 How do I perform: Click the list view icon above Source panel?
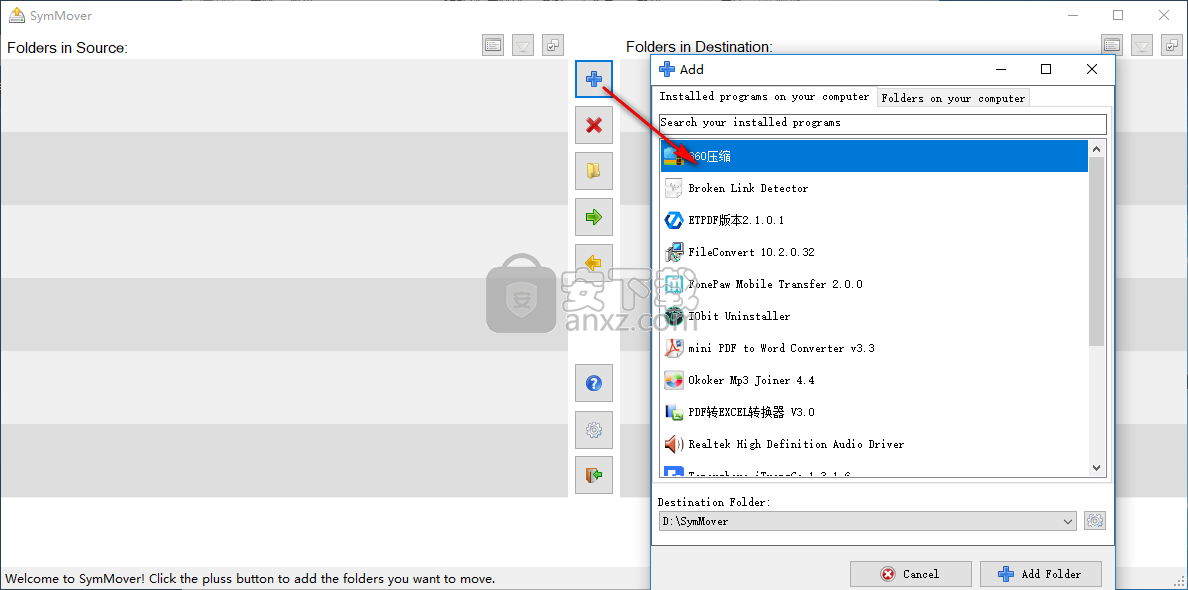(x=493, y=45)
